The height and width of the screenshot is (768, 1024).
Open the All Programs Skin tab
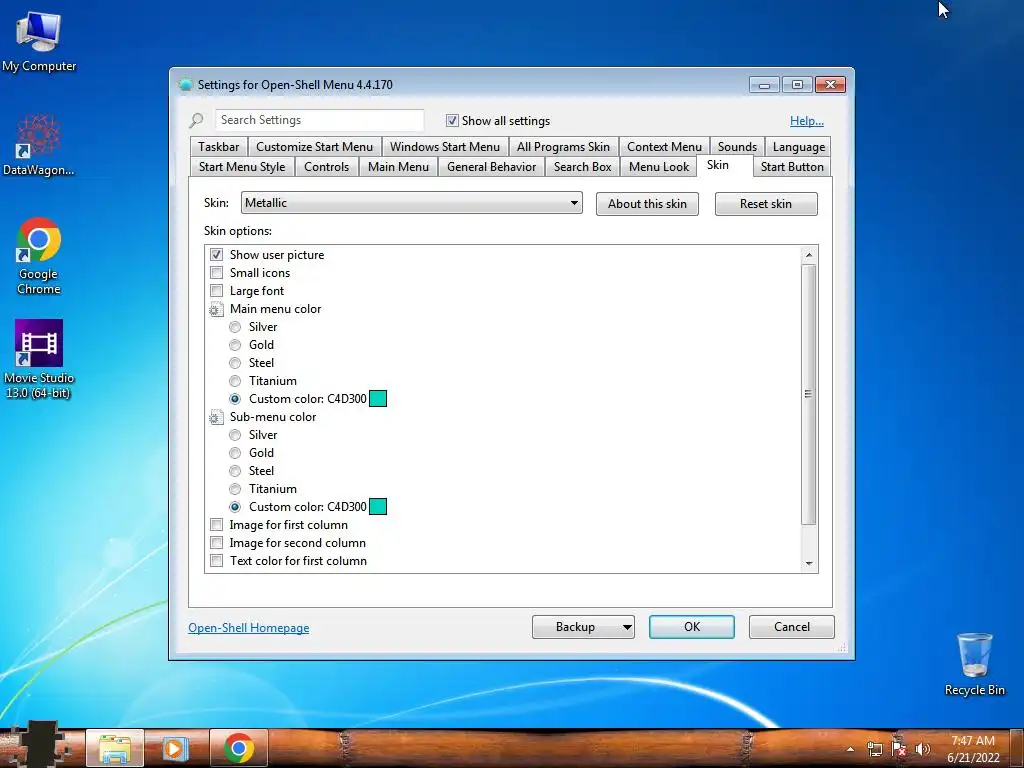(x=564, y=147)
